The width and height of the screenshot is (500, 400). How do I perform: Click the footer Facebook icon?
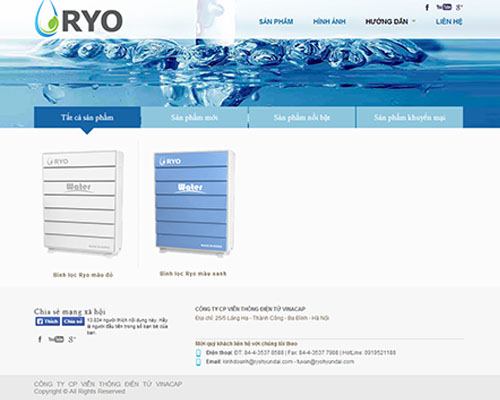click(40, 339)
